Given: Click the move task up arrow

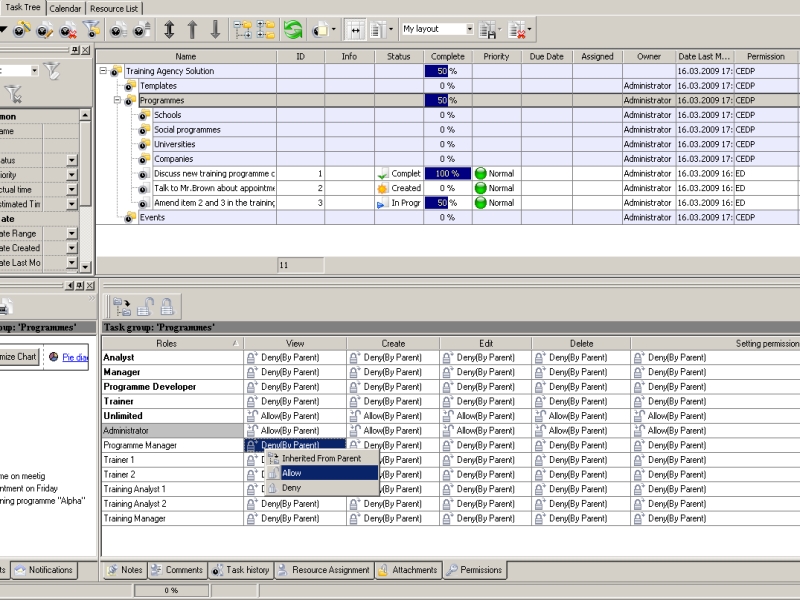Looking at the screenshot, I should (192, 30).
